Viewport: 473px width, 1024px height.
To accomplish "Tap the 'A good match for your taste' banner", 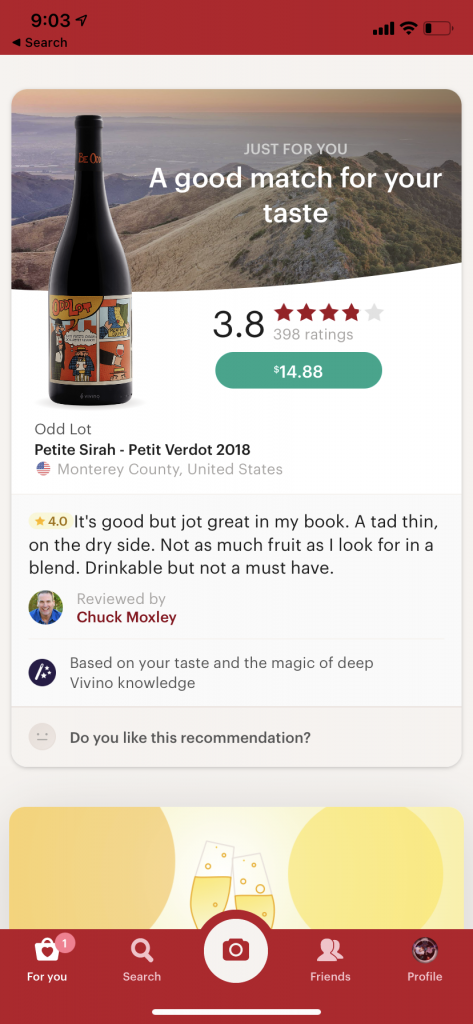I will [295, 195].
